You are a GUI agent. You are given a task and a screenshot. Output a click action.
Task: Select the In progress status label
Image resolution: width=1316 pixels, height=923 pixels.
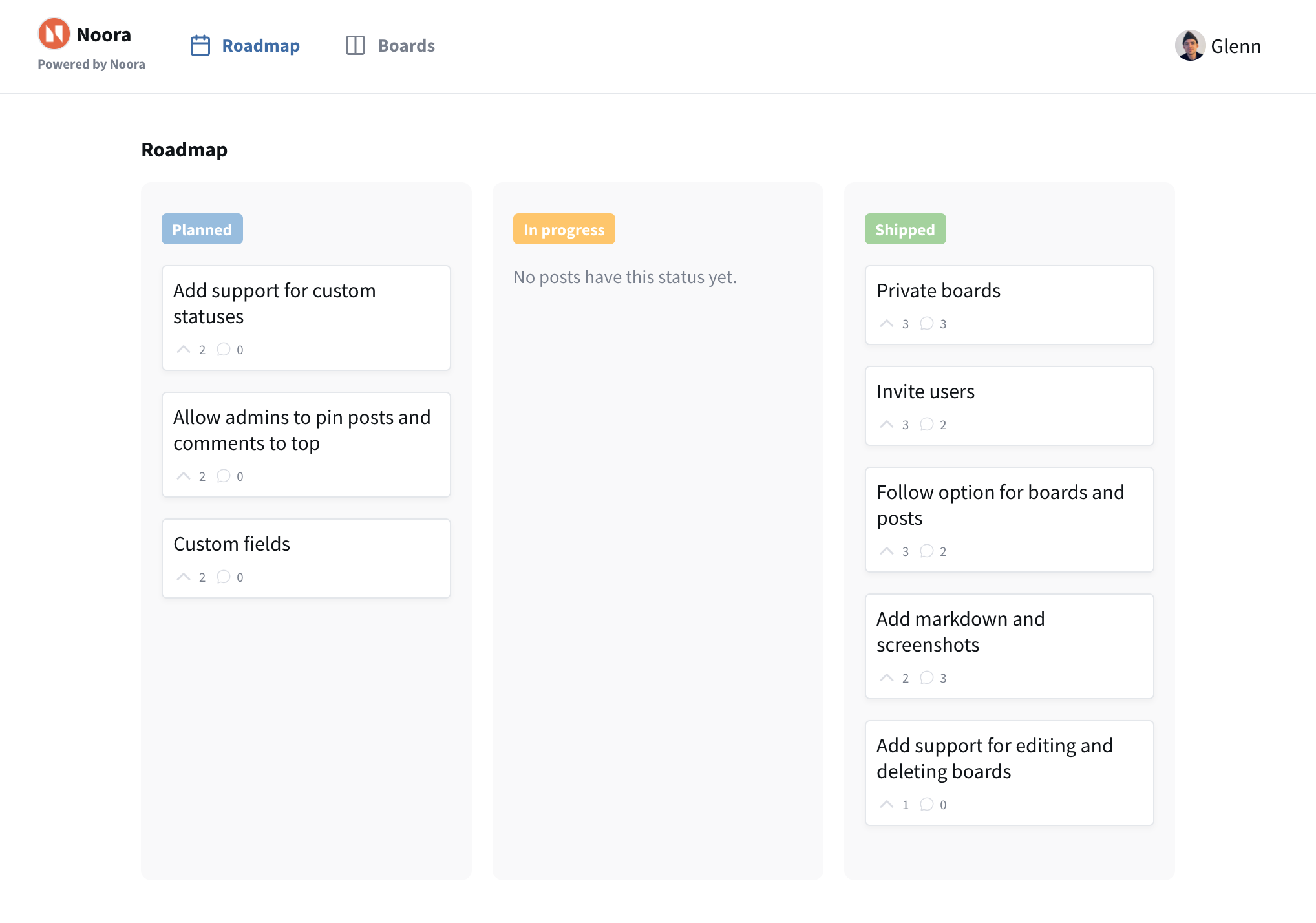point(564,229)
